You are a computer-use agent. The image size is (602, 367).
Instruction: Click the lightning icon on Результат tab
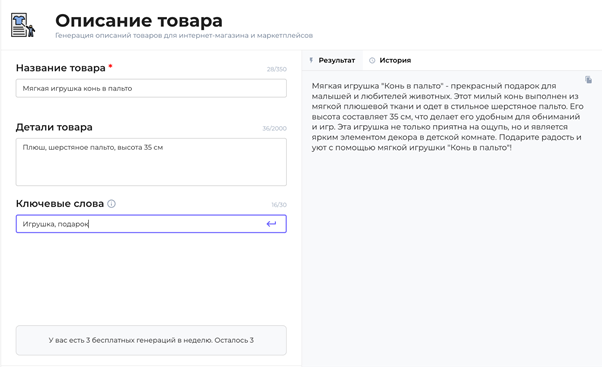tap(311, 60)
